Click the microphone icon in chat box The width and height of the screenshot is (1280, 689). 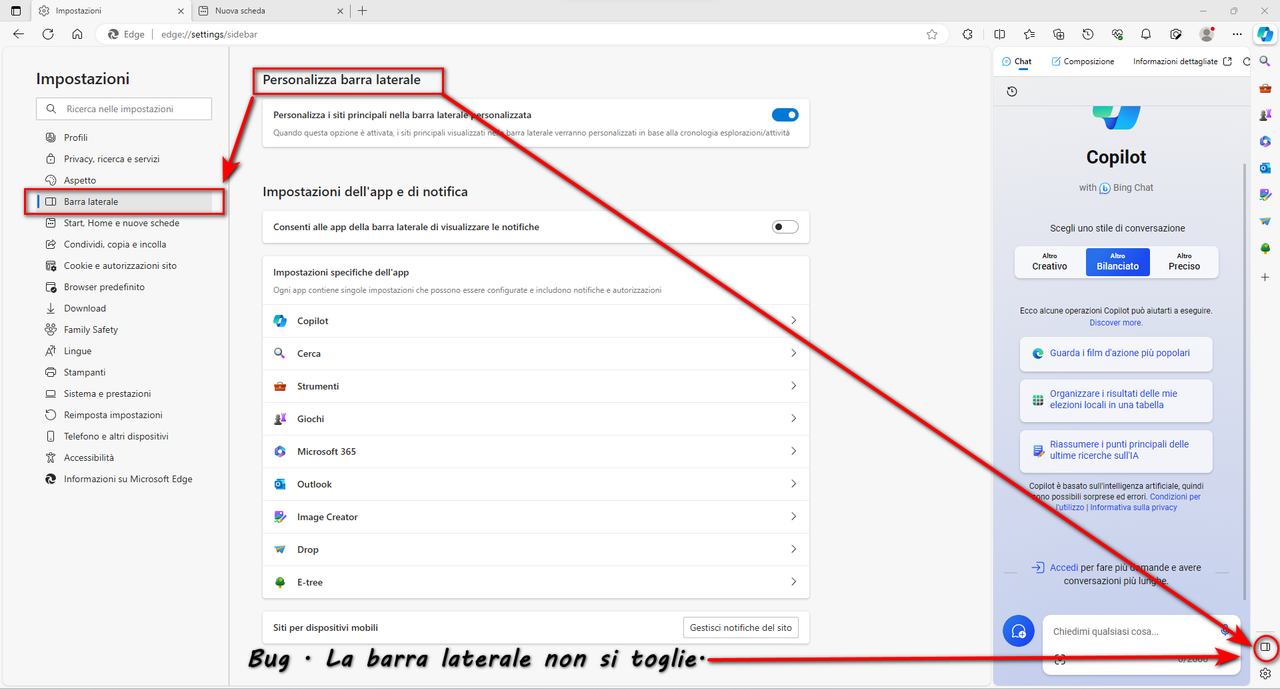tap(1225, 631)
